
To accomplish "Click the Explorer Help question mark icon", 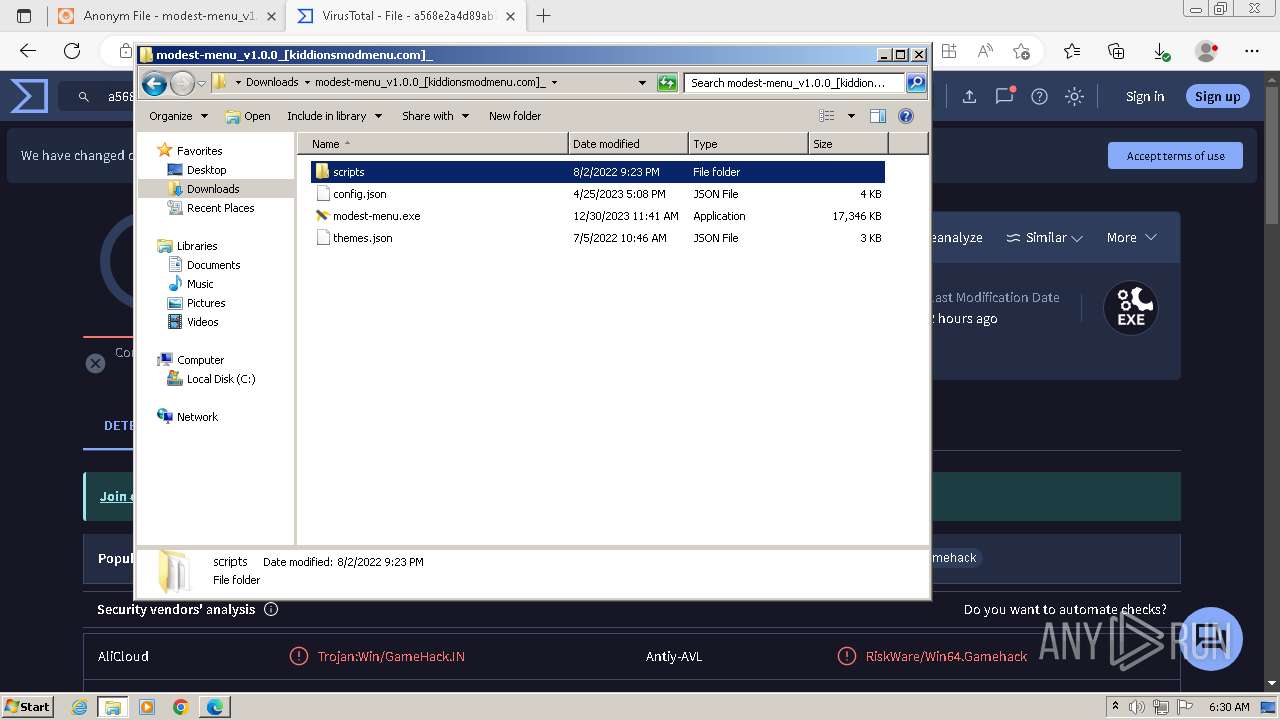I will click(x=906, y=116).
